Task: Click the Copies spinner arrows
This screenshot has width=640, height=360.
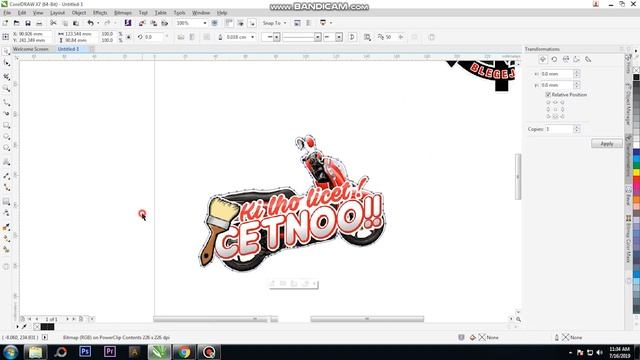Action: [x=577, y=129]
